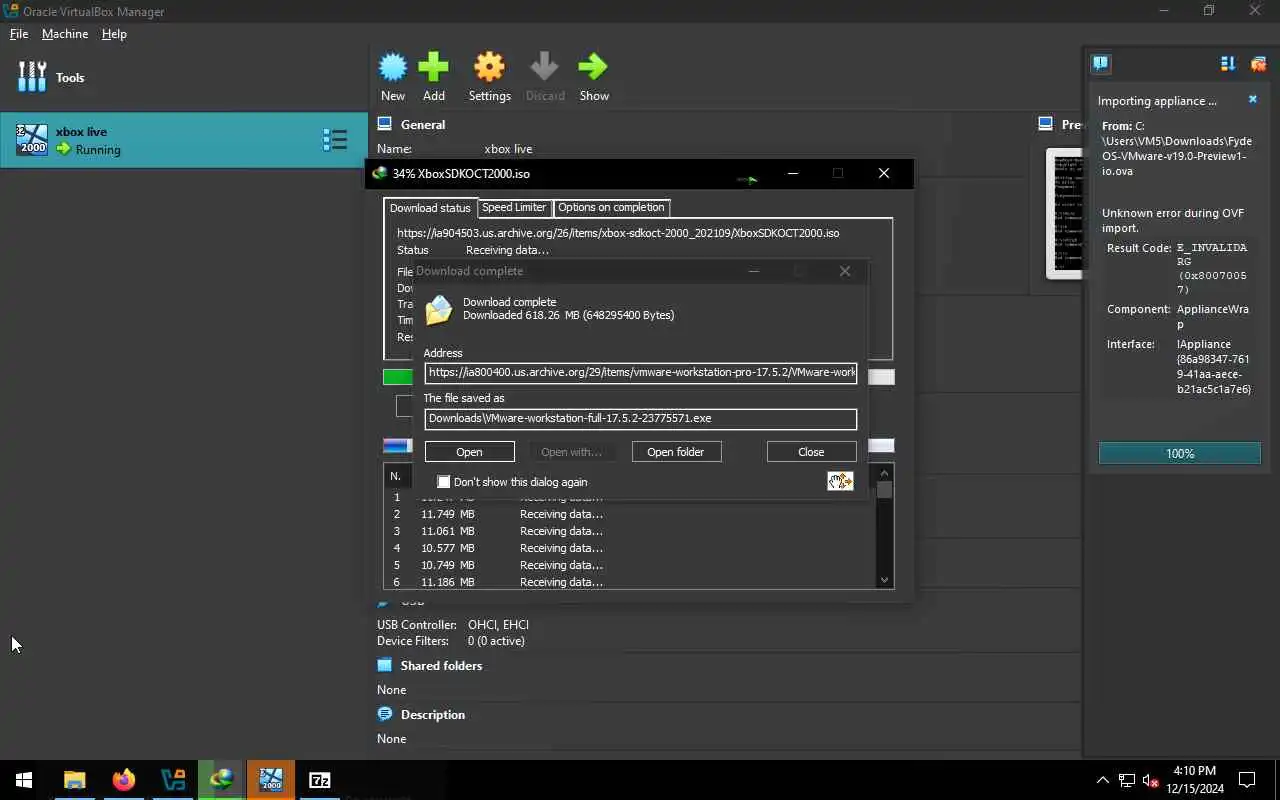The width and height of the screenshot is (1280, 800).
Task: Click VirtualBox Manager taskbar icon
Action: click(x=172, y=780)
